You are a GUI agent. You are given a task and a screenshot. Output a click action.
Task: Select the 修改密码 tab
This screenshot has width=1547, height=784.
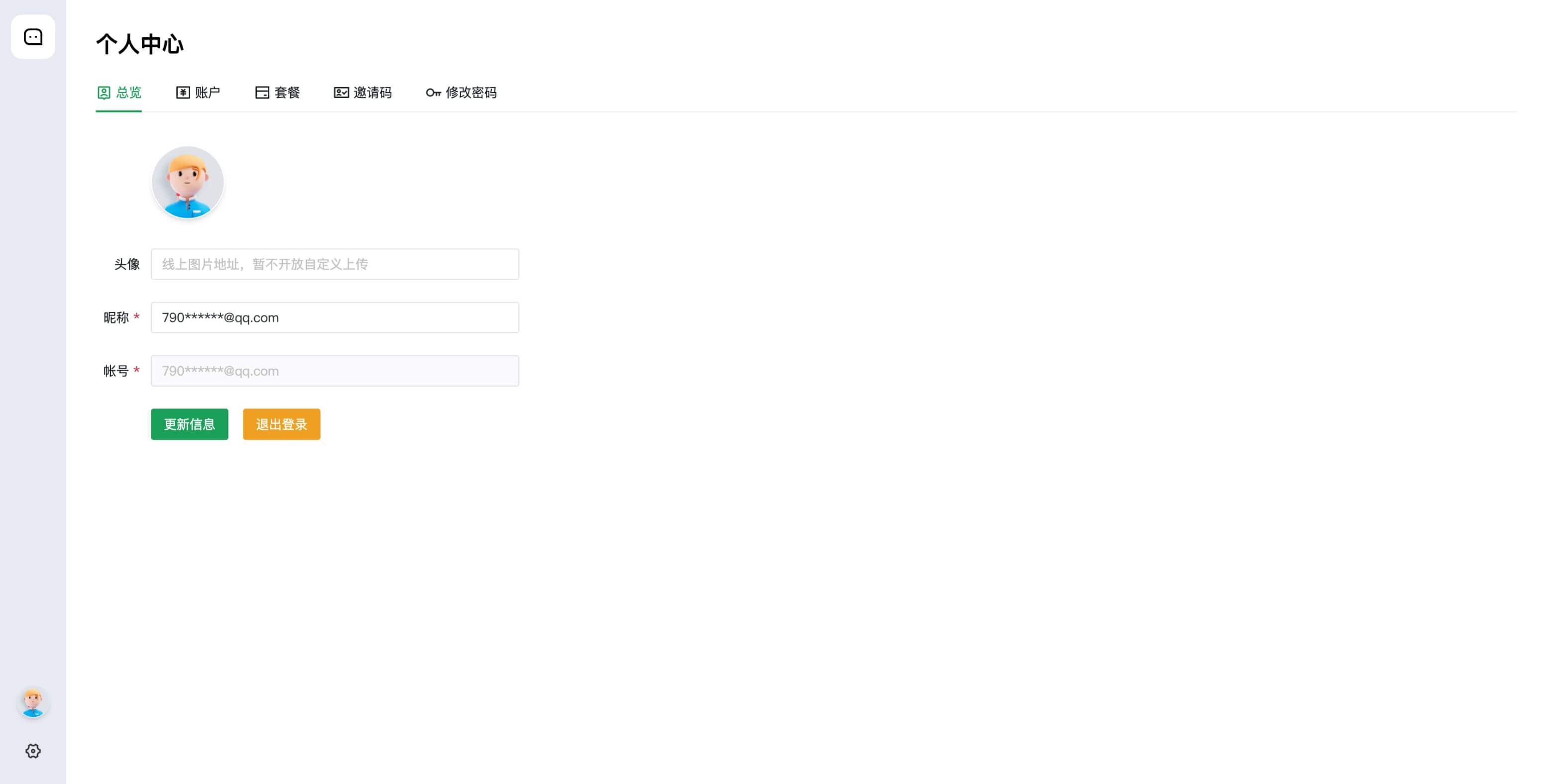(x=470, y=93)
